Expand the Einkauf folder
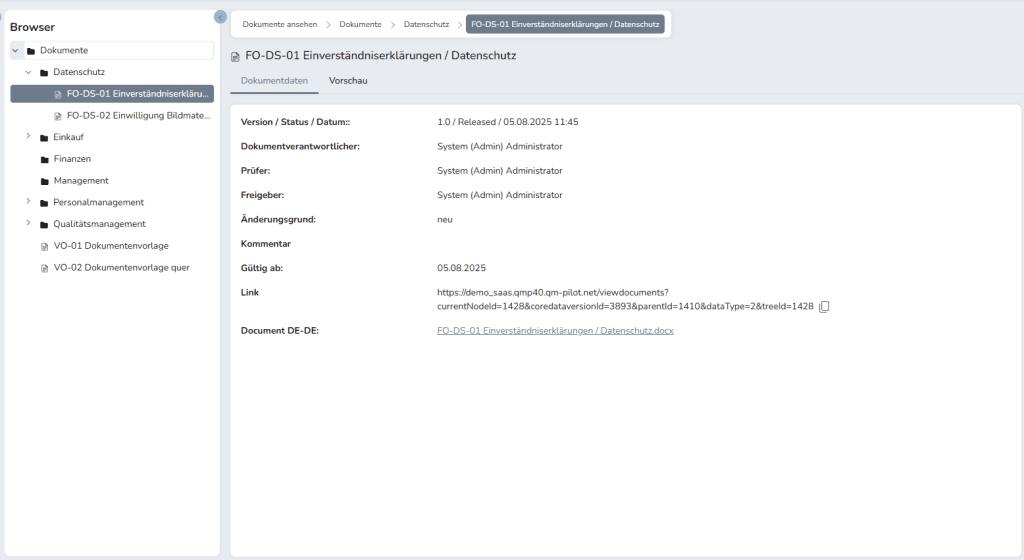 [28, 137]
